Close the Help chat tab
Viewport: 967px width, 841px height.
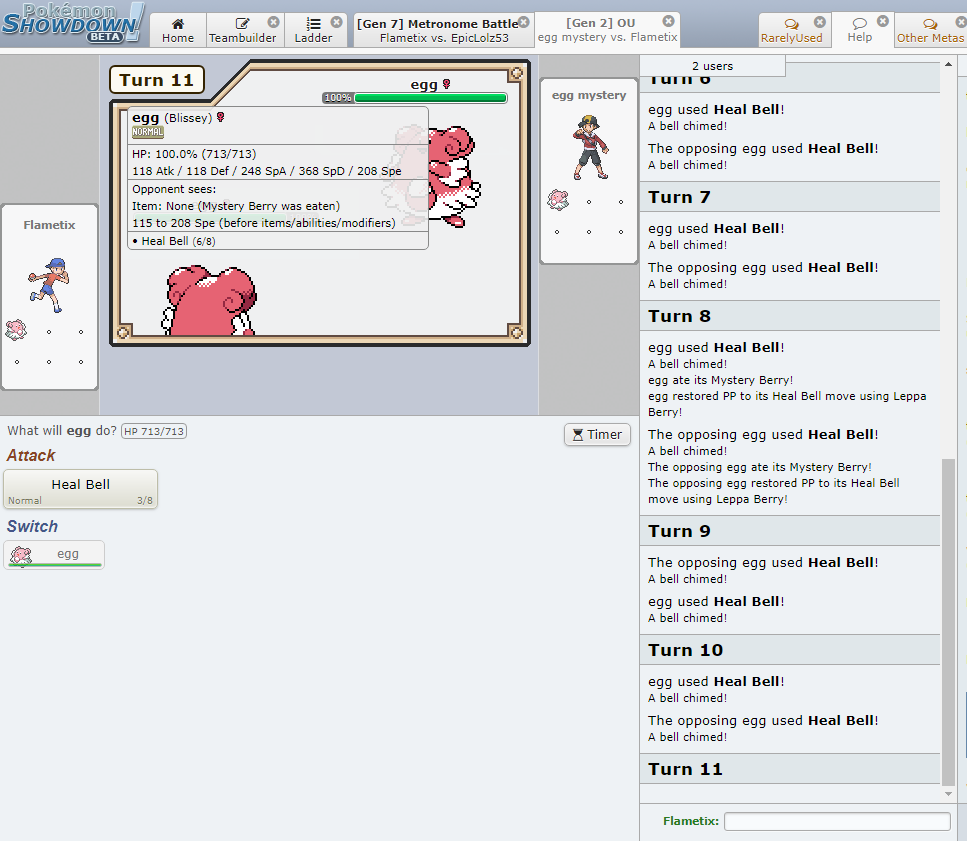pyautogui.click(x=882, y=21)
